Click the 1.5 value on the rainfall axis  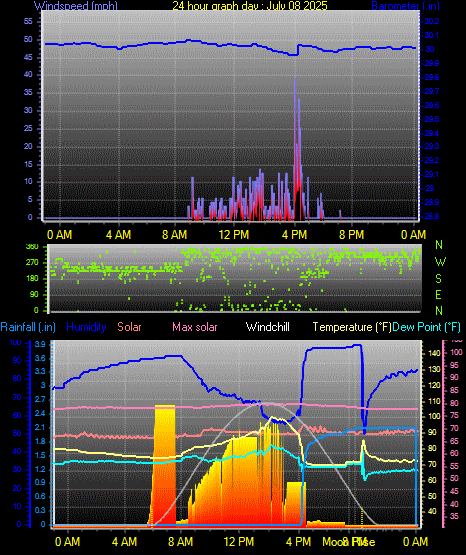[x=40, y=455]
